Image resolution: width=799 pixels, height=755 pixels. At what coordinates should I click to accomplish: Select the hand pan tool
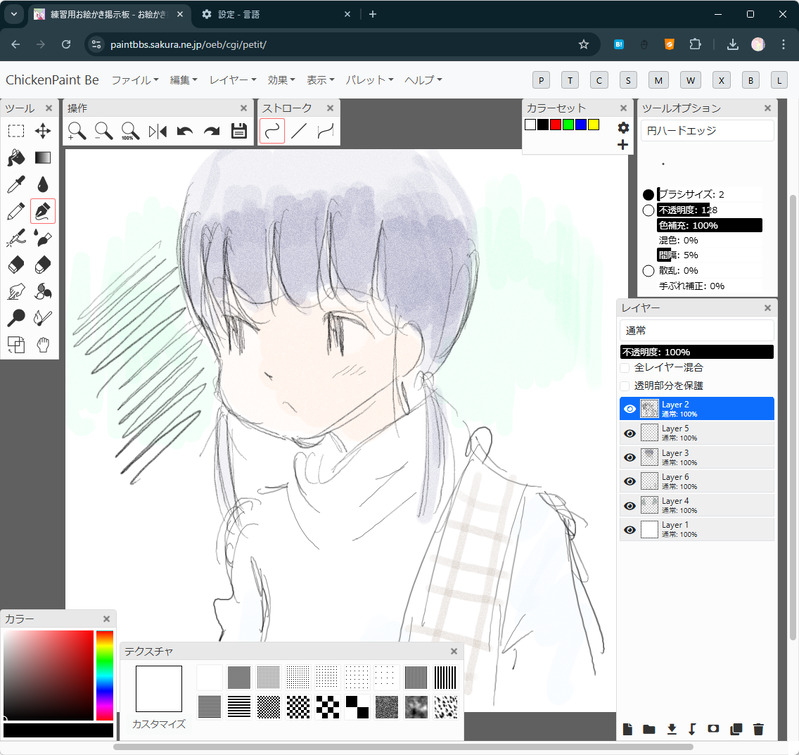pyautogui.click(x=43, y=345)
